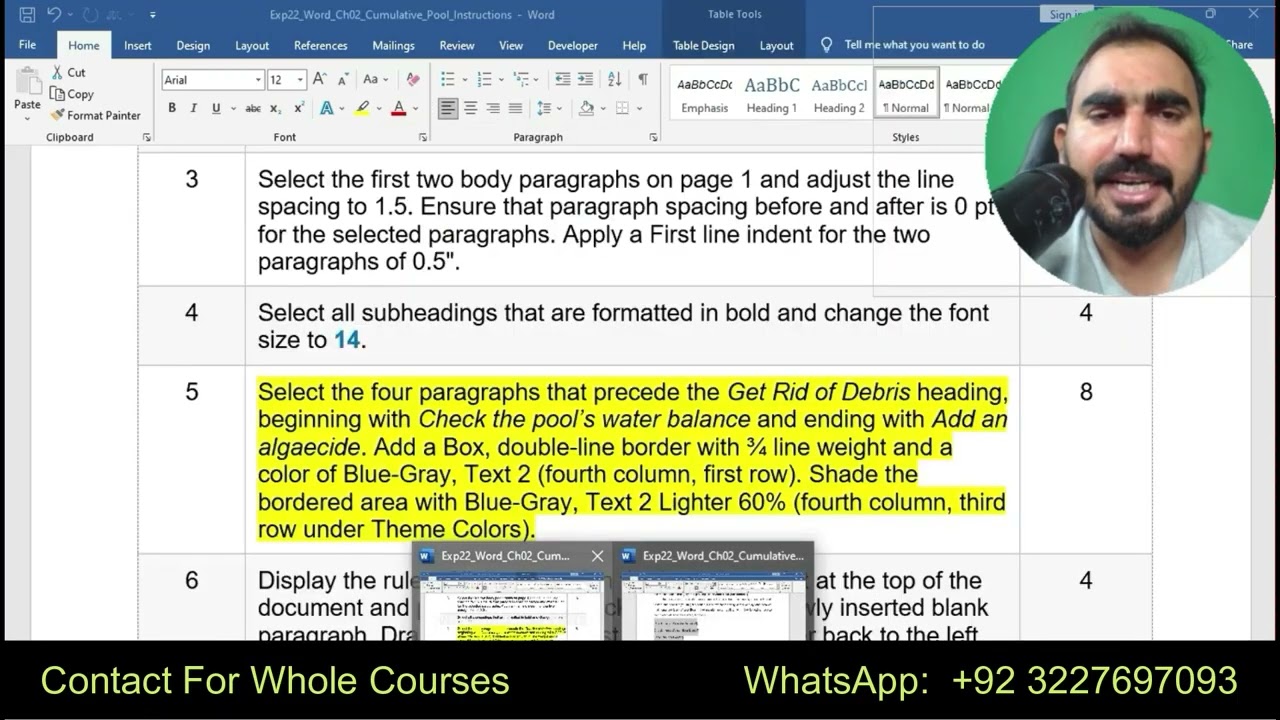This screenshot has height=720, width=1280.
Task: Open the File menu tab
Action: tap(27, 45)
